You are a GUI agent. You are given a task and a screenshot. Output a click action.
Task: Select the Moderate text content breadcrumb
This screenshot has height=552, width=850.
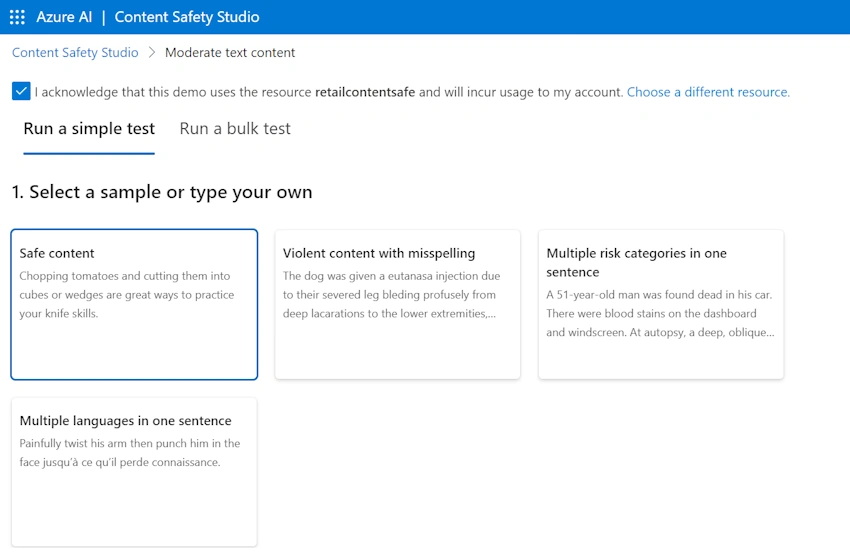[230, 53]
